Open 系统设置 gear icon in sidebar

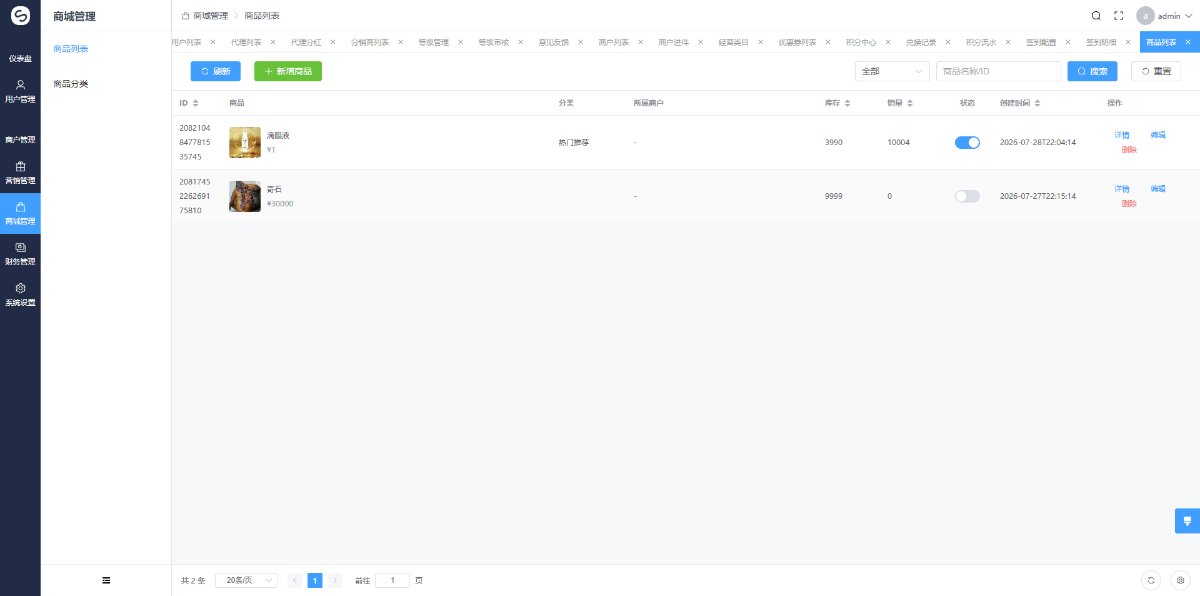coord(20,287)
